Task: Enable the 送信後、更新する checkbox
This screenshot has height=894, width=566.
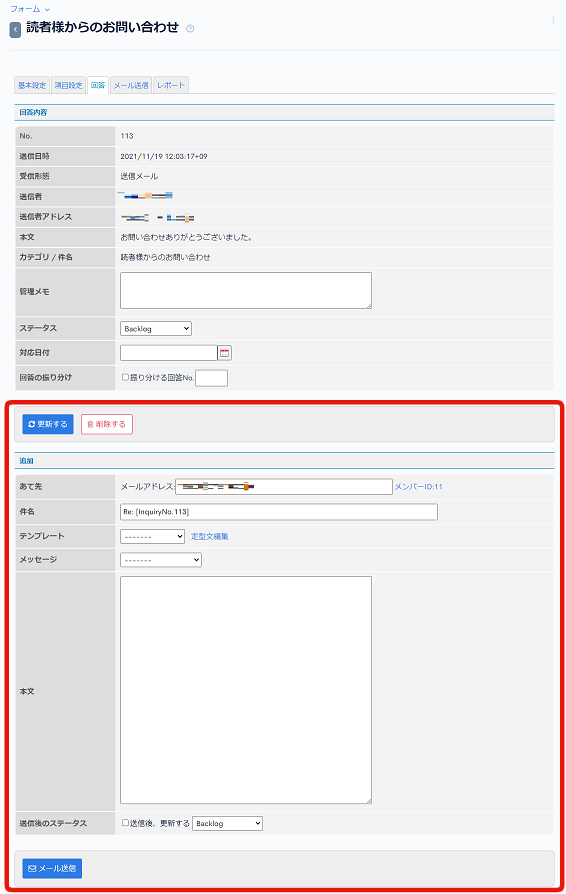Action: [x=125, y=823]
